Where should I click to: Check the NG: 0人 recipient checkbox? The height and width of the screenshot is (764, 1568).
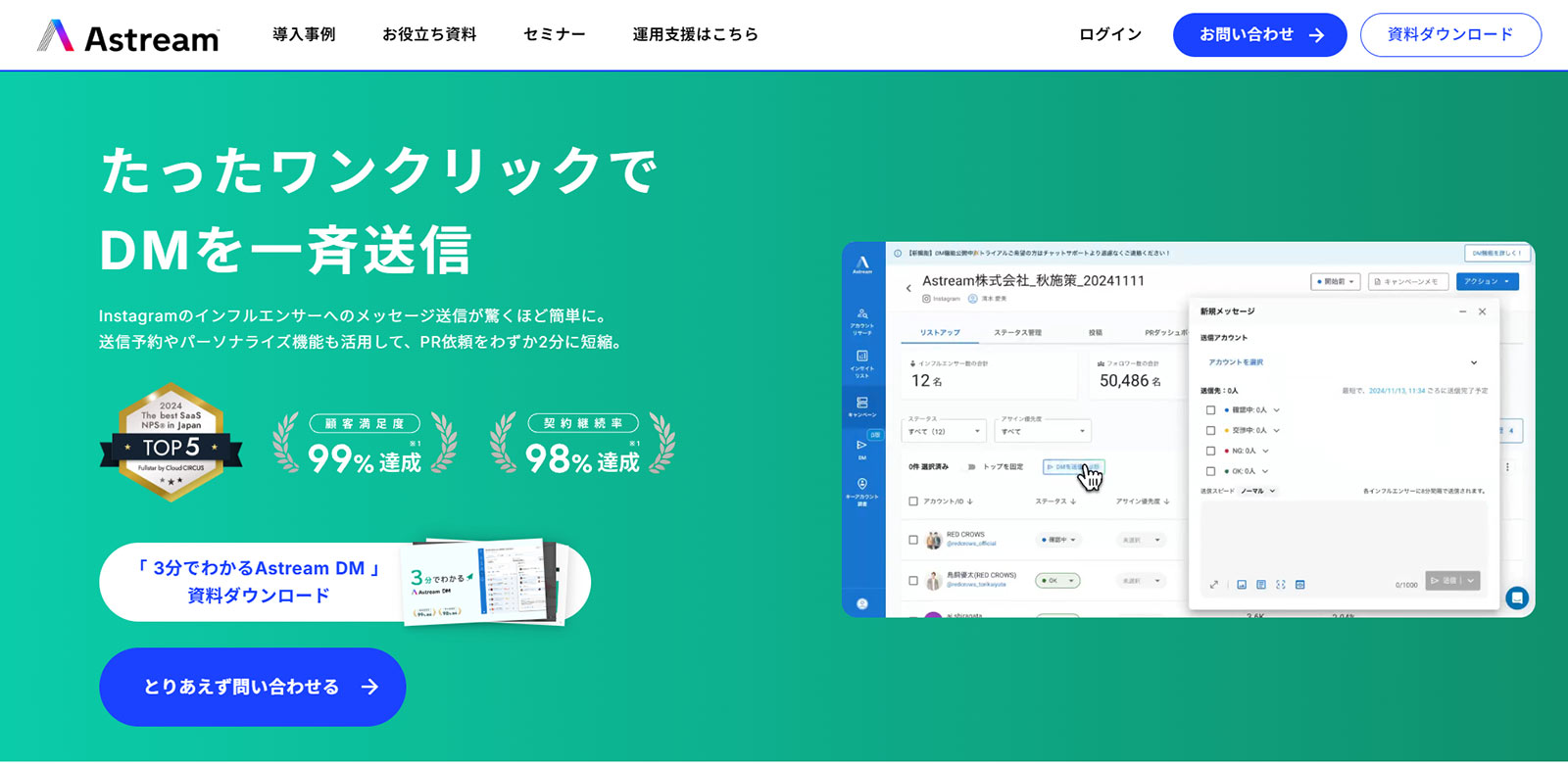point(1211,452)
